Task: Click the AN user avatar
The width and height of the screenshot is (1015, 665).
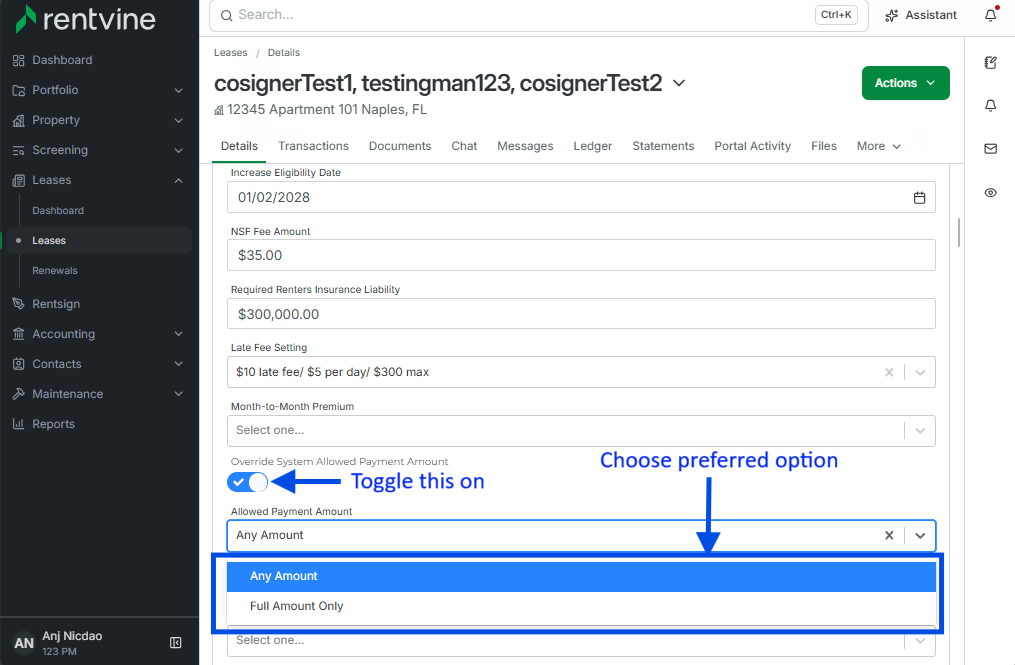Action: (24, 643)
